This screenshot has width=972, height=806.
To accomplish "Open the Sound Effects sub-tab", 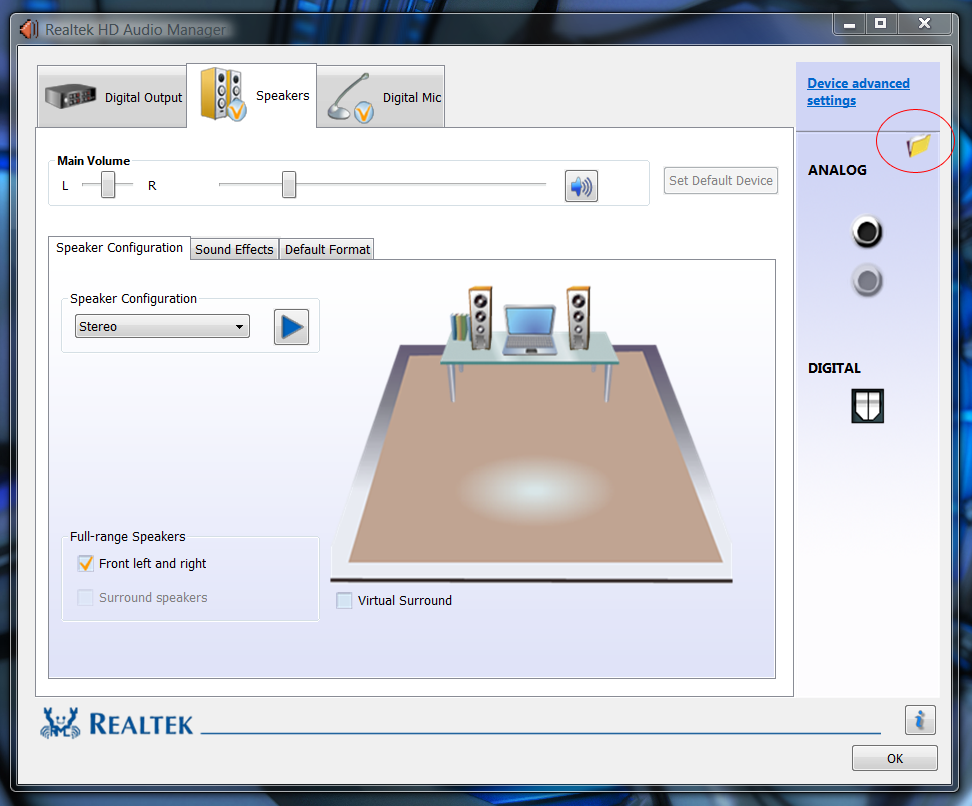I will [x=234, y=249].
